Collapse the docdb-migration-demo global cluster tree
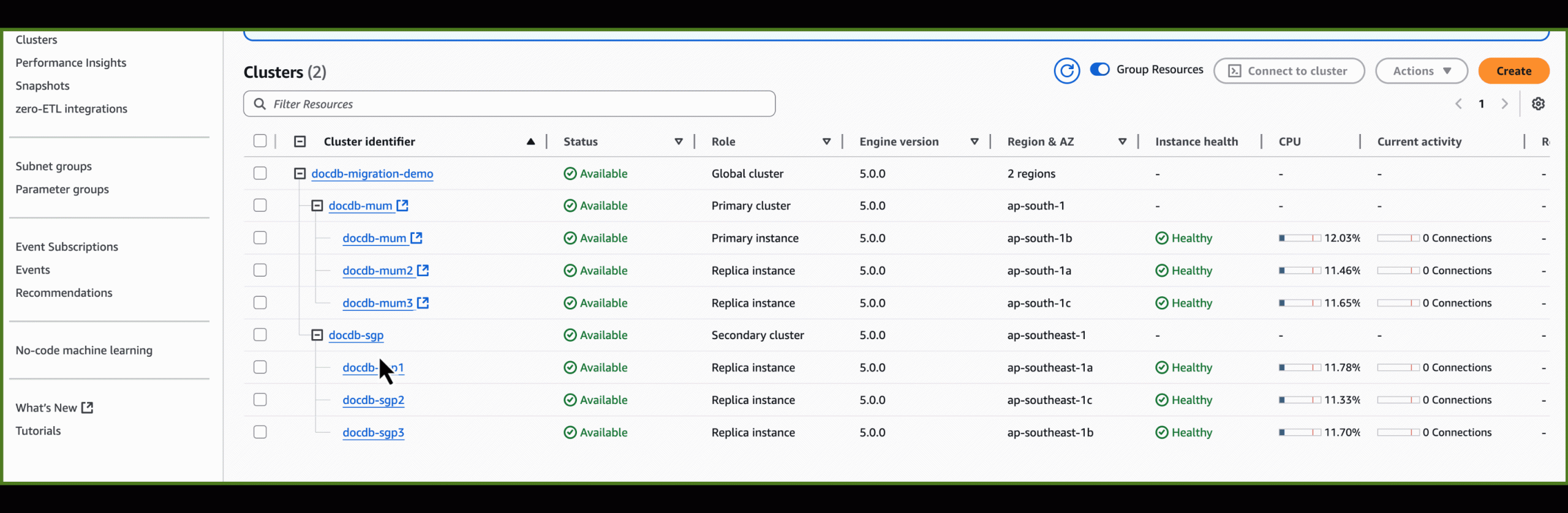The height and width of the screenshot is (513, 1568). pos(300,174)
